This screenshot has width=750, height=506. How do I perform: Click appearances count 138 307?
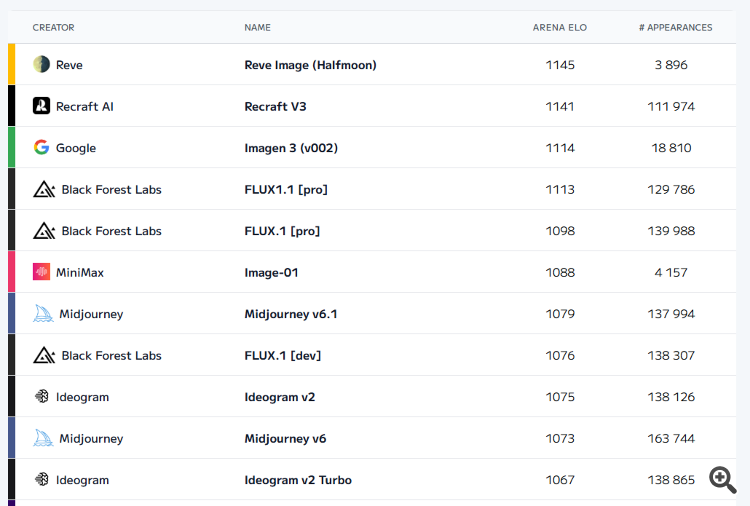[671, 355]
